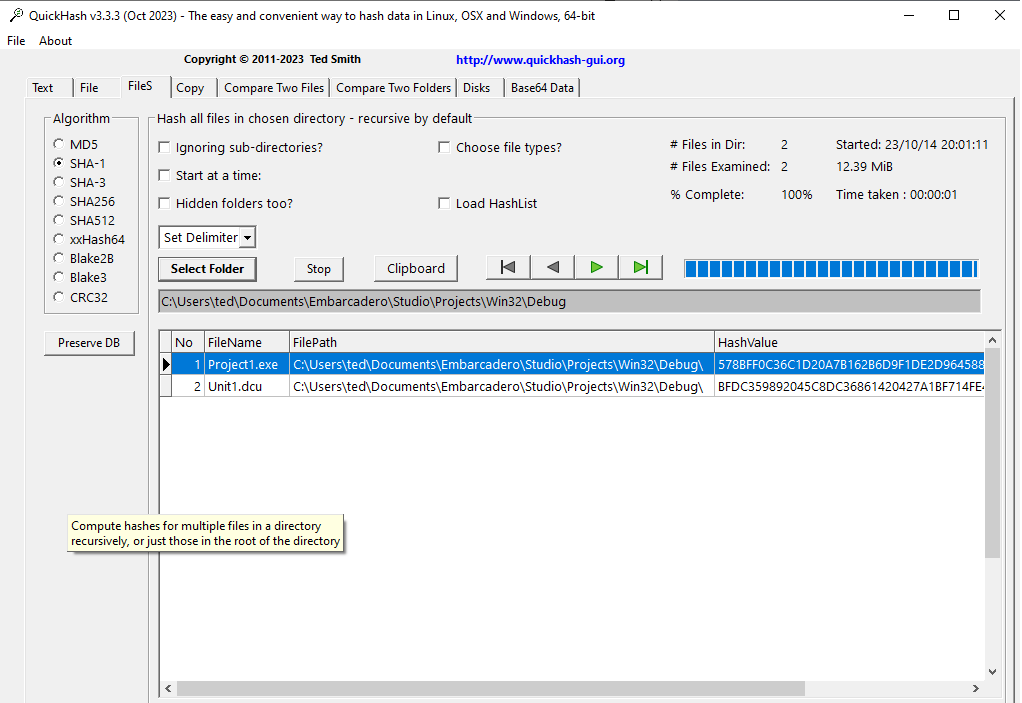Enable Ignoring sub-directories checkbox
The width and height of the screenshot is (1022, 703).
[165, 148]
